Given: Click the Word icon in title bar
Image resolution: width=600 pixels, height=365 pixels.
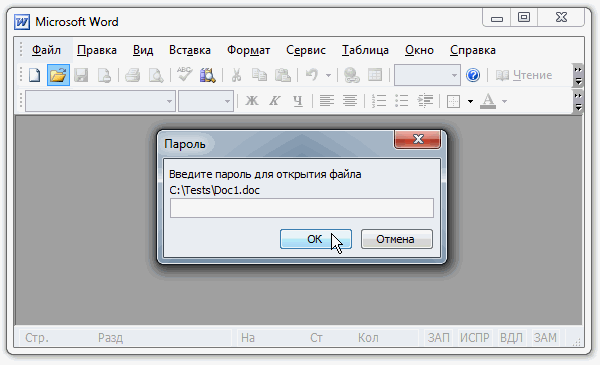Looking at the screenshot, I should coord(22,22).
